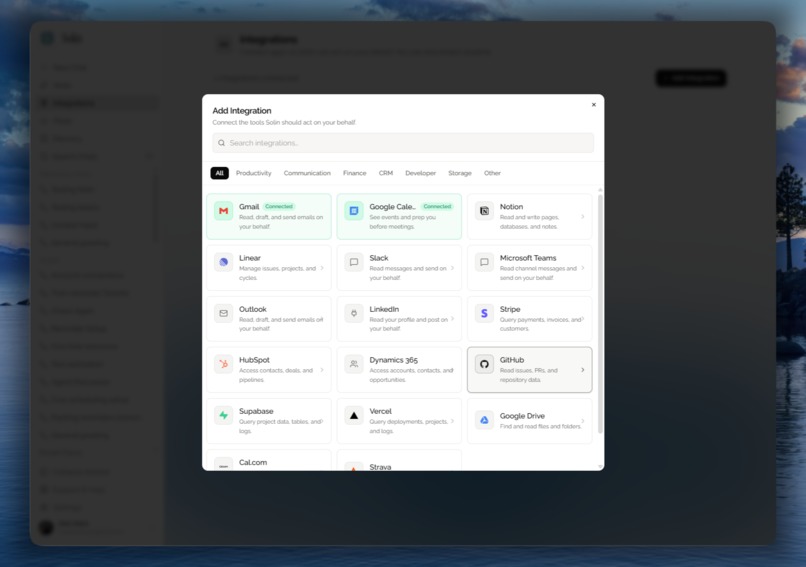Click the Outlook mail icon
Image resolution: width=806 pixels, height=567 pixels.
coord(224,313)
